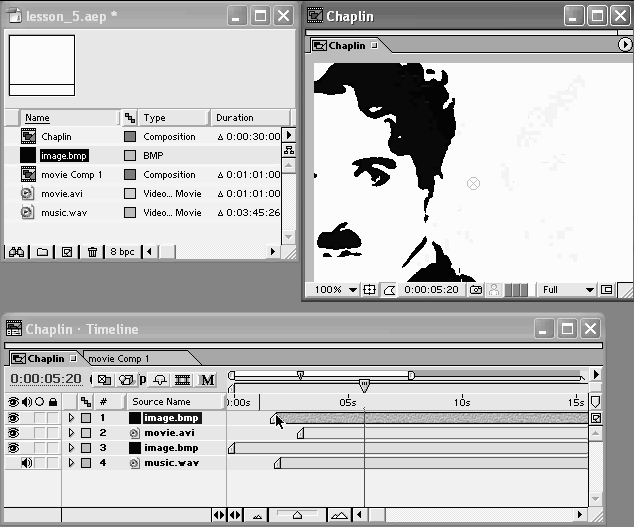Click the 8 bpc color depth button
Viewport: 634px width, 527px height.
(x=122, y=252)
